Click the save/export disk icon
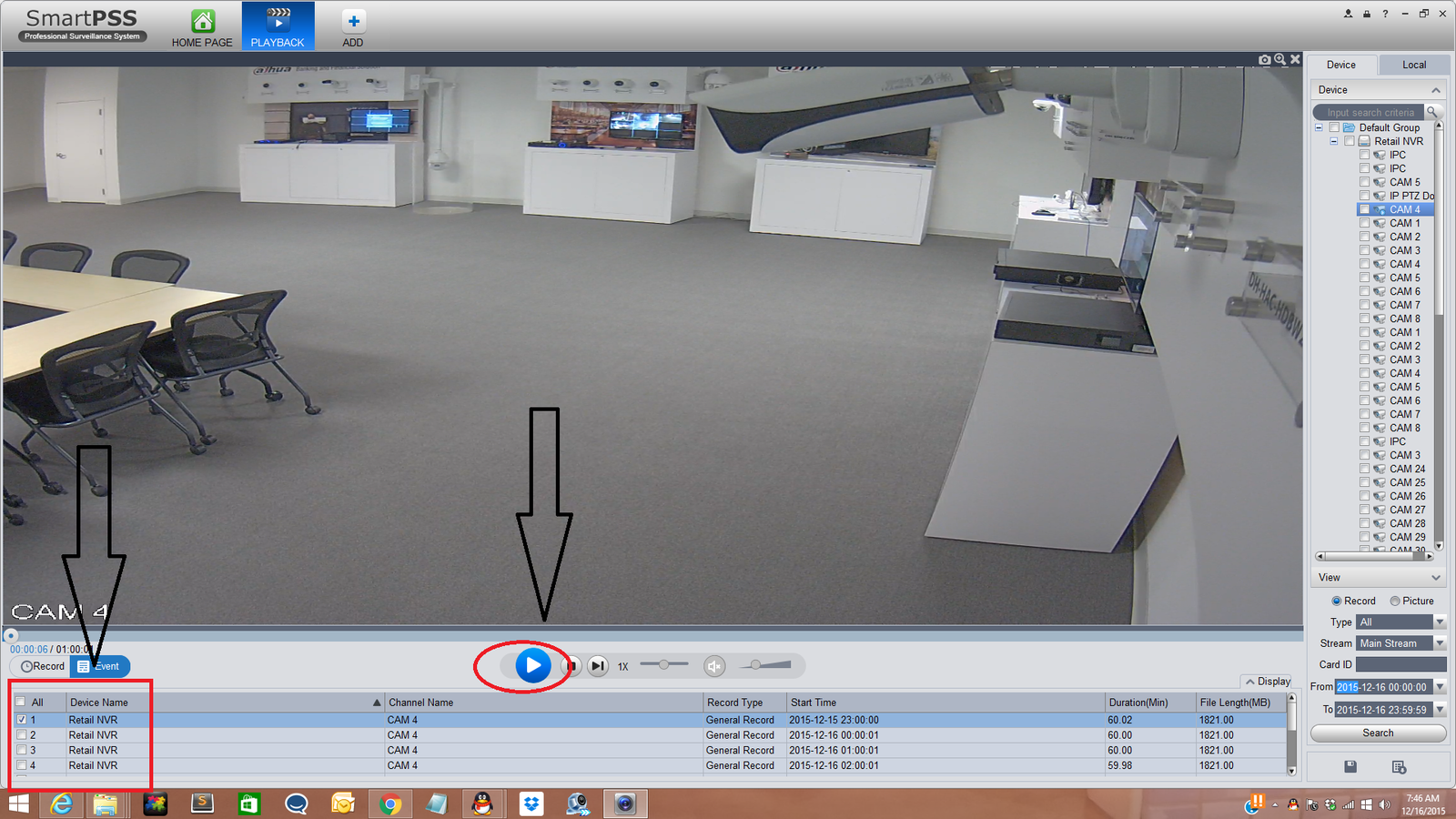Image resolution: width=1456 pixels, height=819 pixels. point(1350,766)
